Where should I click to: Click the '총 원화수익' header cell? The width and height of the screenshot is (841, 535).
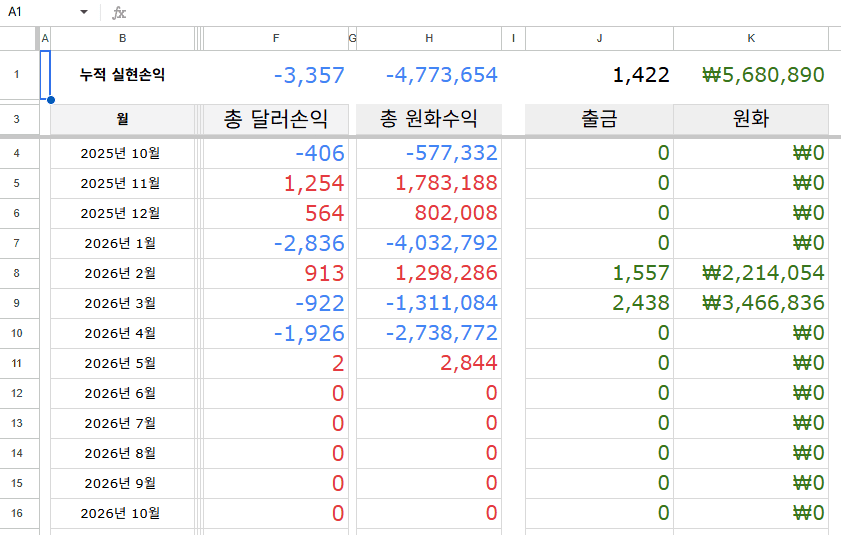(429, 119)
